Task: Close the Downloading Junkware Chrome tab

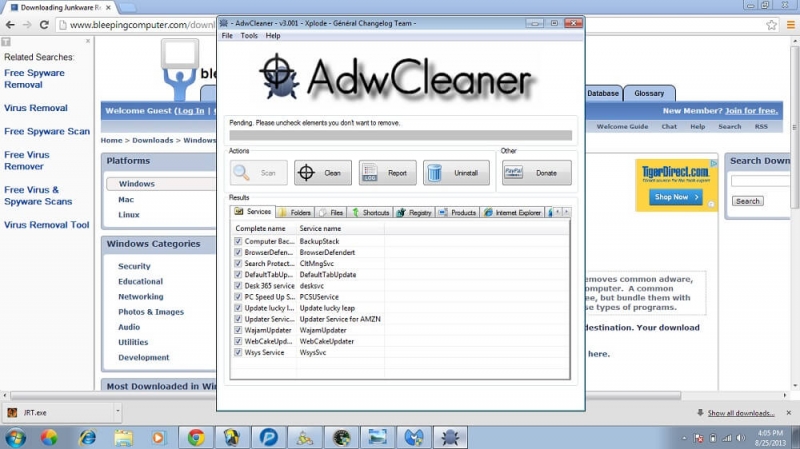Action: [x=108, y=8]
